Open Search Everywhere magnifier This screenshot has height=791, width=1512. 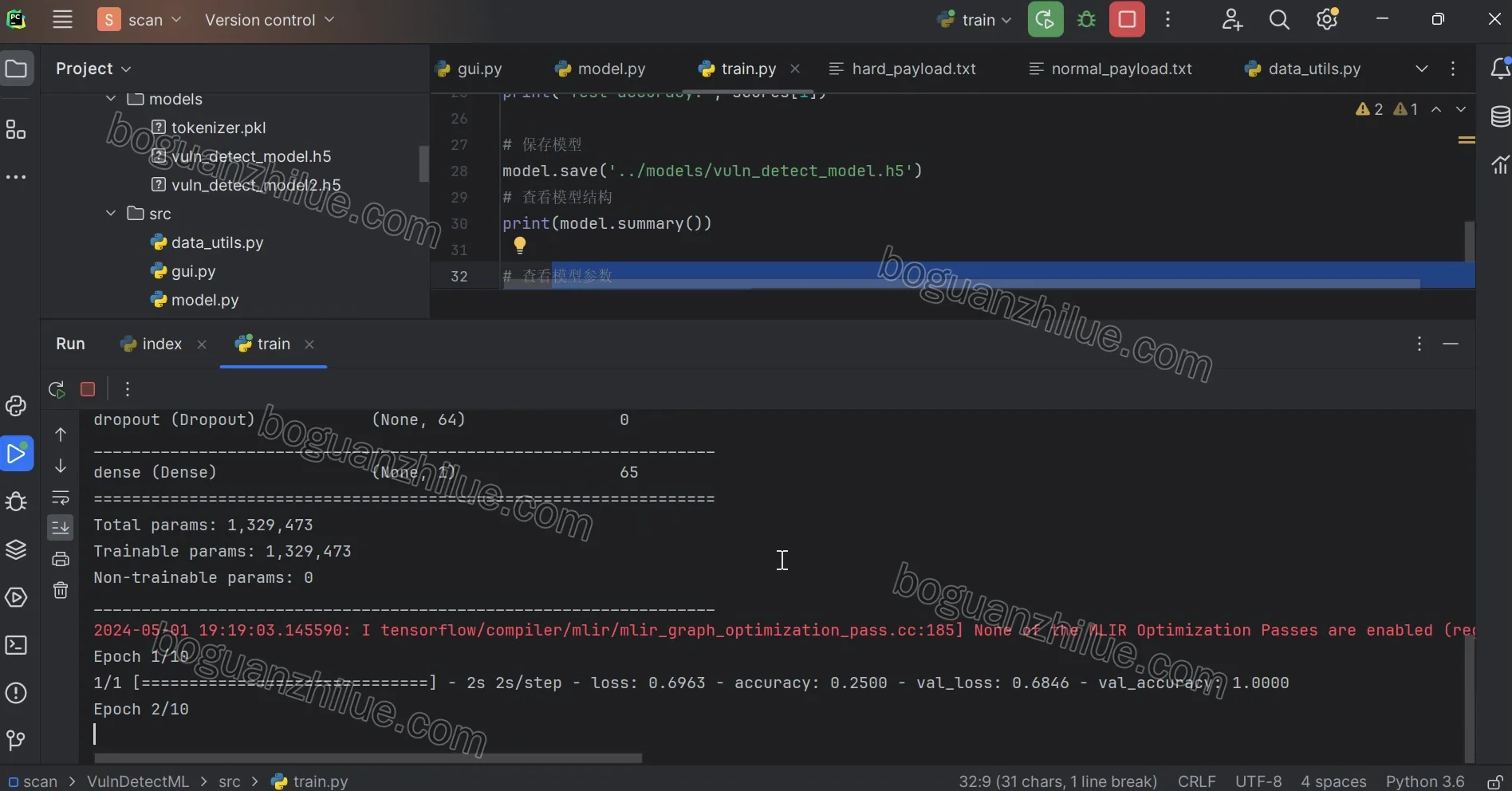pyautogui.click(x=1279, y=20)
